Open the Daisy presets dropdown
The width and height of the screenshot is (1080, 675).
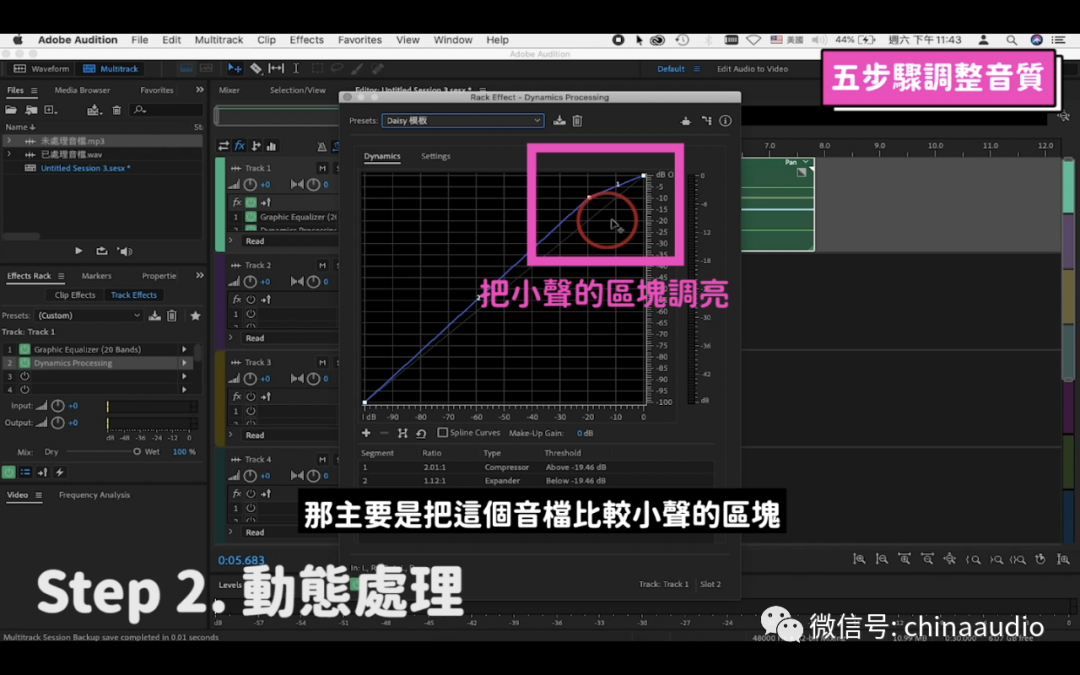[x=462, y=121]
